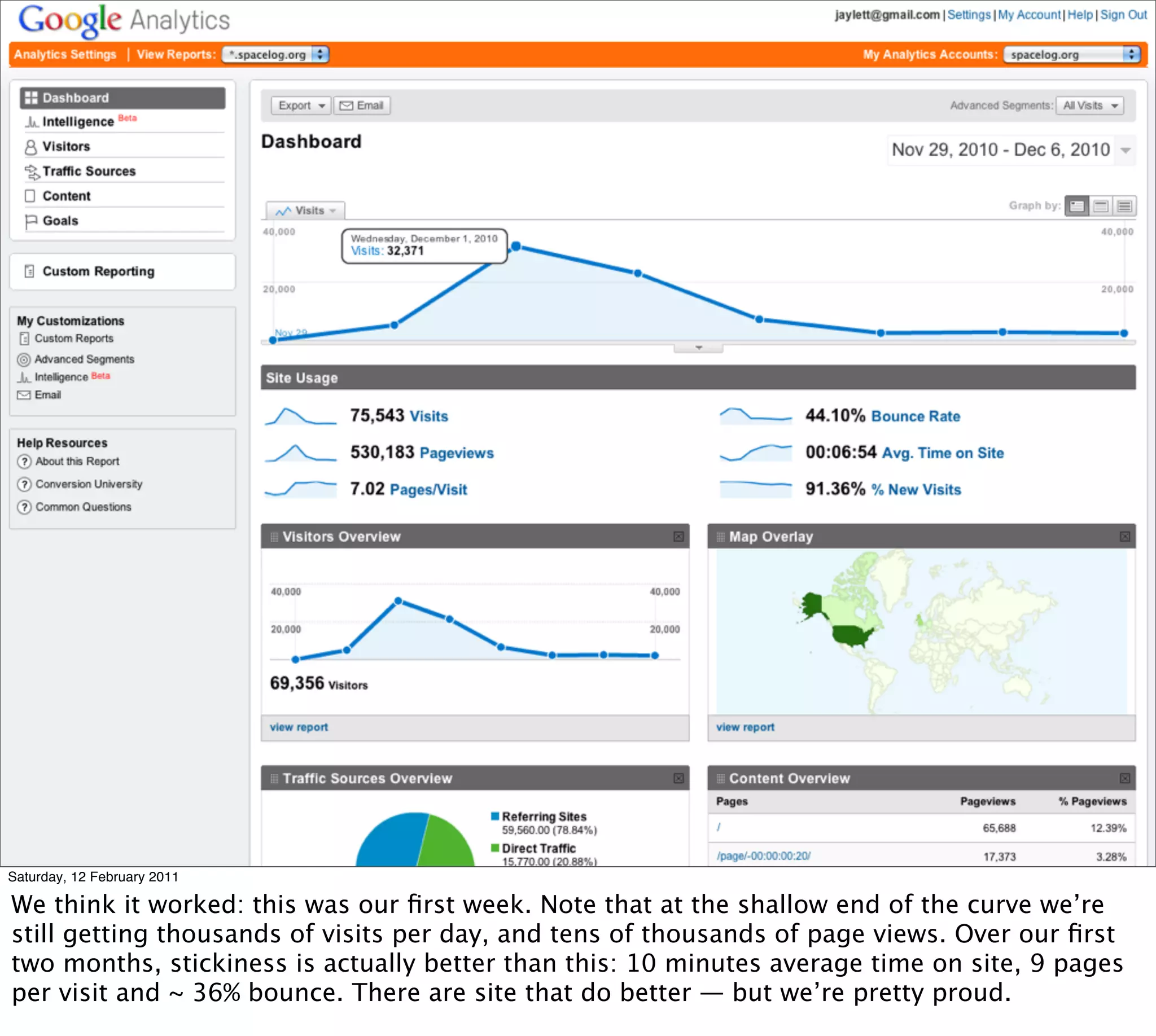Open the date range picker arrow
This screenshot has width=1156, height=1036.
pyautogui.click(x=1126, y=150)
